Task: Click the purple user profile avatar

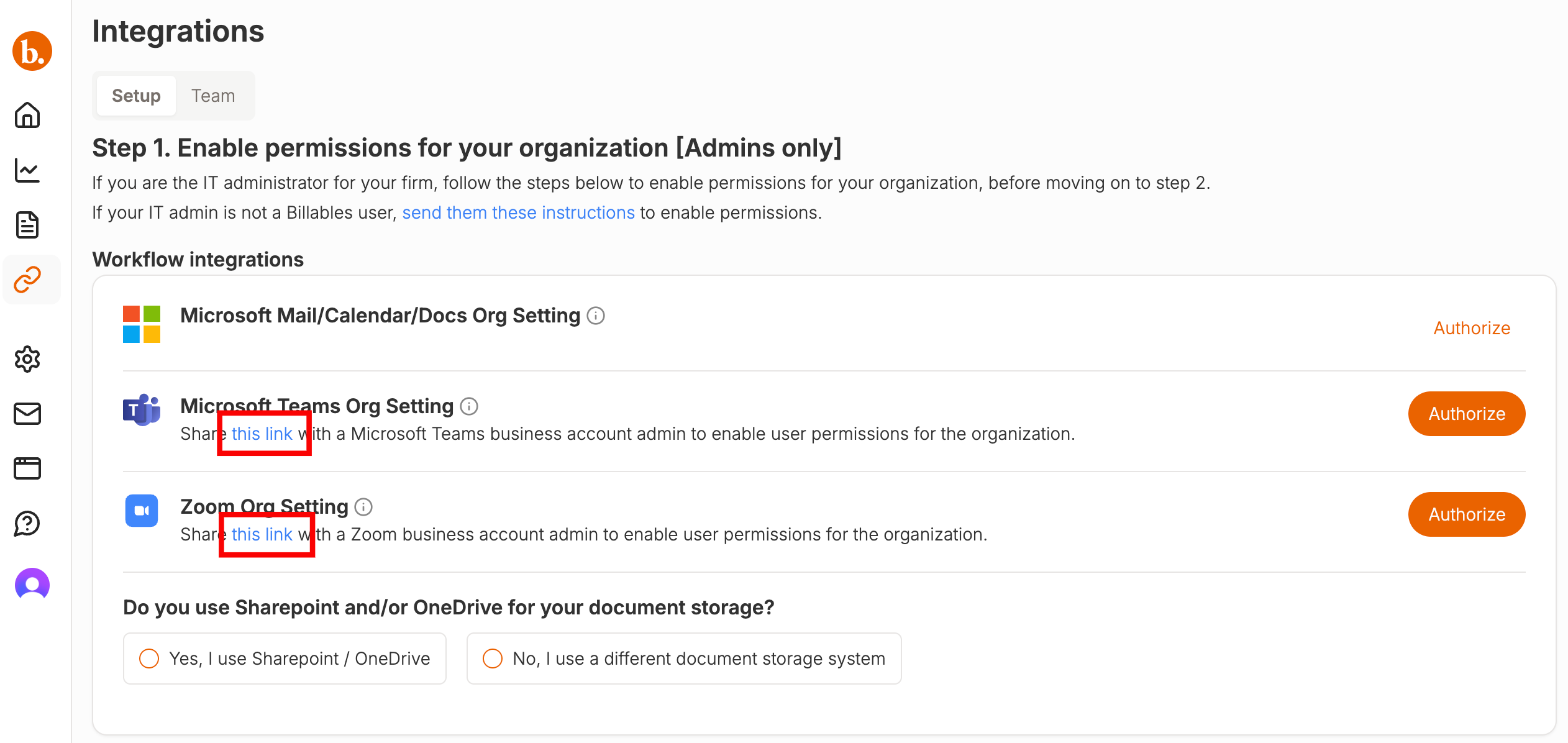Action: (32, 585)
